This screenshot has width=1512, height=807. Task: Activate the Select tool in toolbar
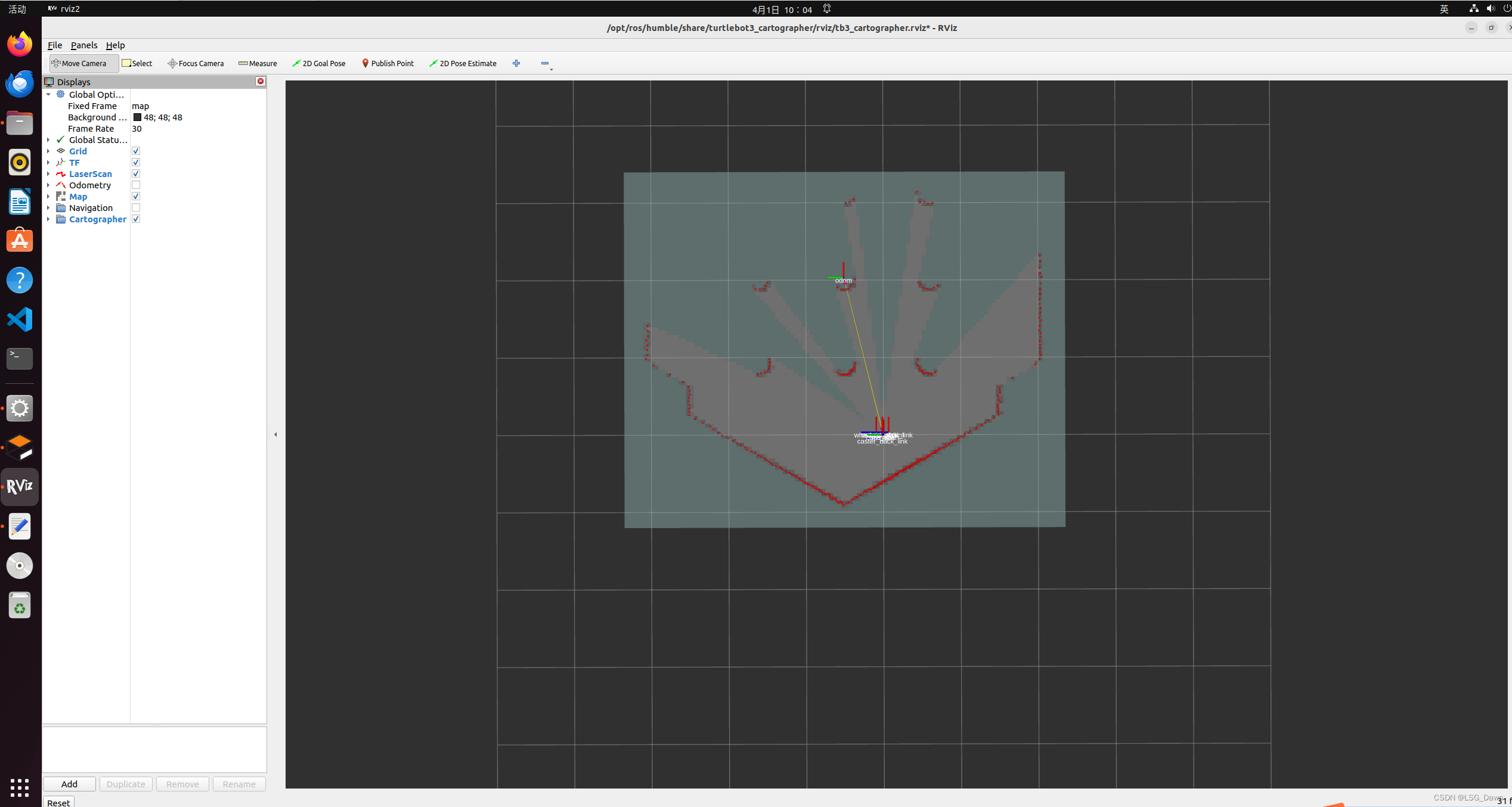[x=137, y=63]
